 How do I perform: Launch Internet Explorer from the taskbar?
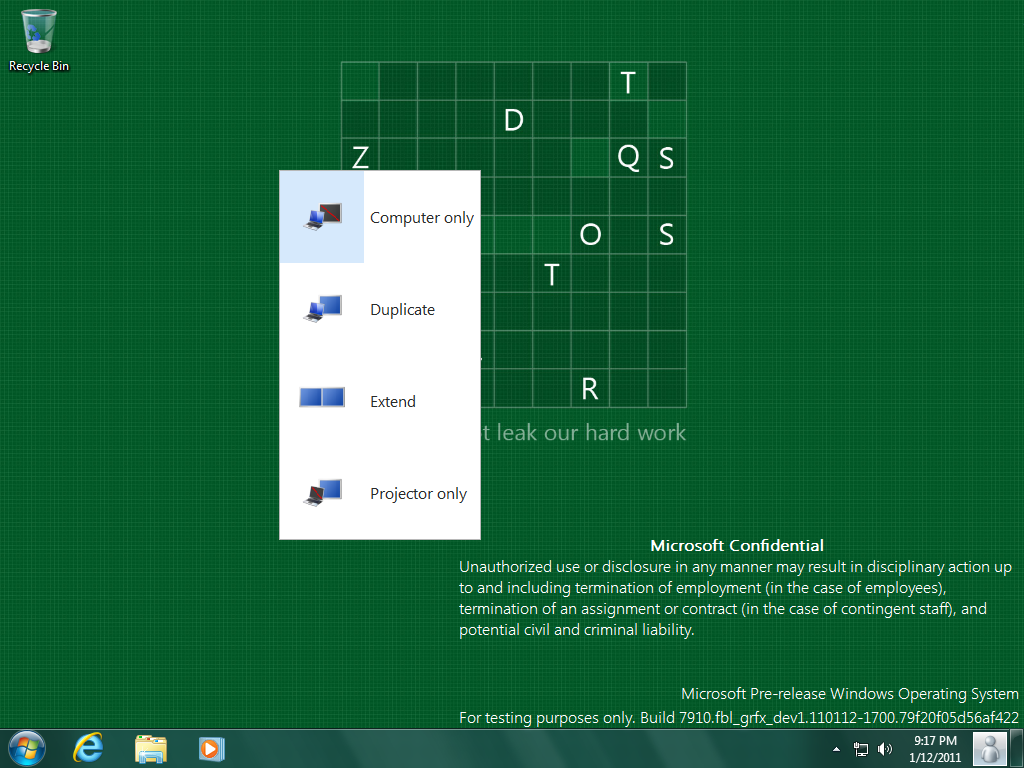88,748
